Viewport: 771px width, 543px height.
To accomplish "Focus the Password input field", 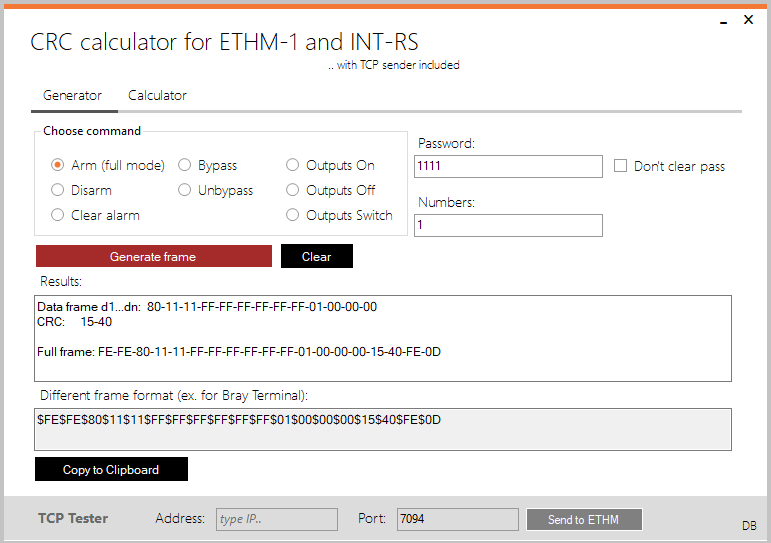I will tap(508, 166).
